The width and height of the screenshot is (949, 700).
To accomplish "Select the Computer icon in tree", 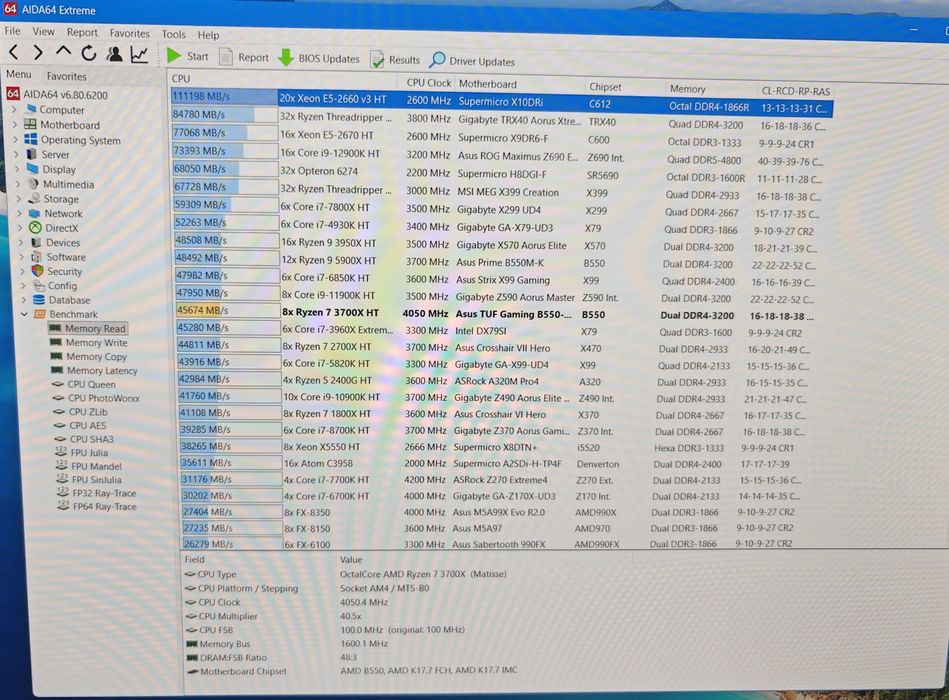I will click(31, 110).
